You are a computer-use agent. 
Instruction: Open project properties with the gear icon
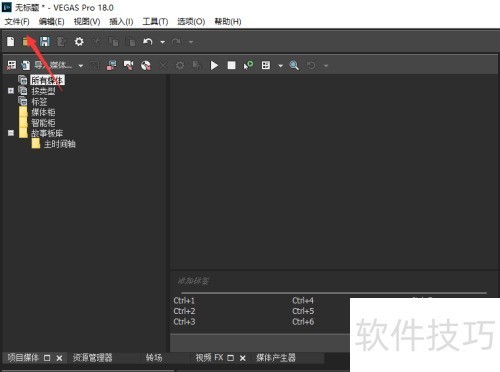(79, 42)
